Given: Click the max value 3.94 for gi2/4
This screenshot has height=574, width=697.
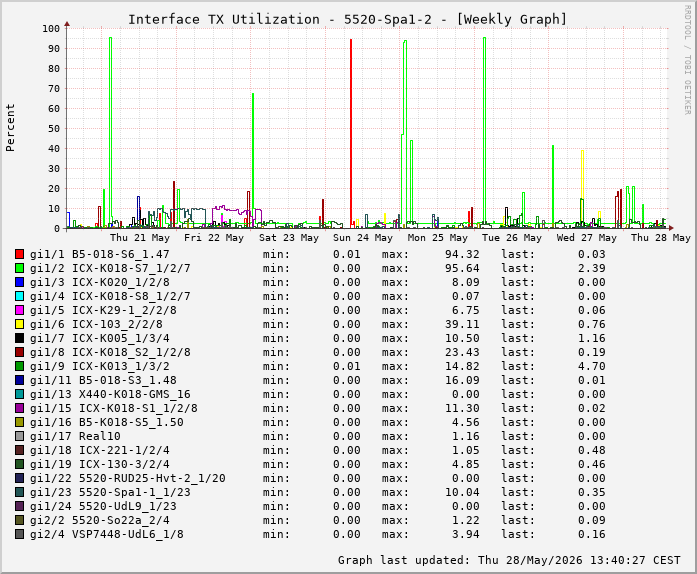Looking at the screenshot, I should (x=466, y=534).
